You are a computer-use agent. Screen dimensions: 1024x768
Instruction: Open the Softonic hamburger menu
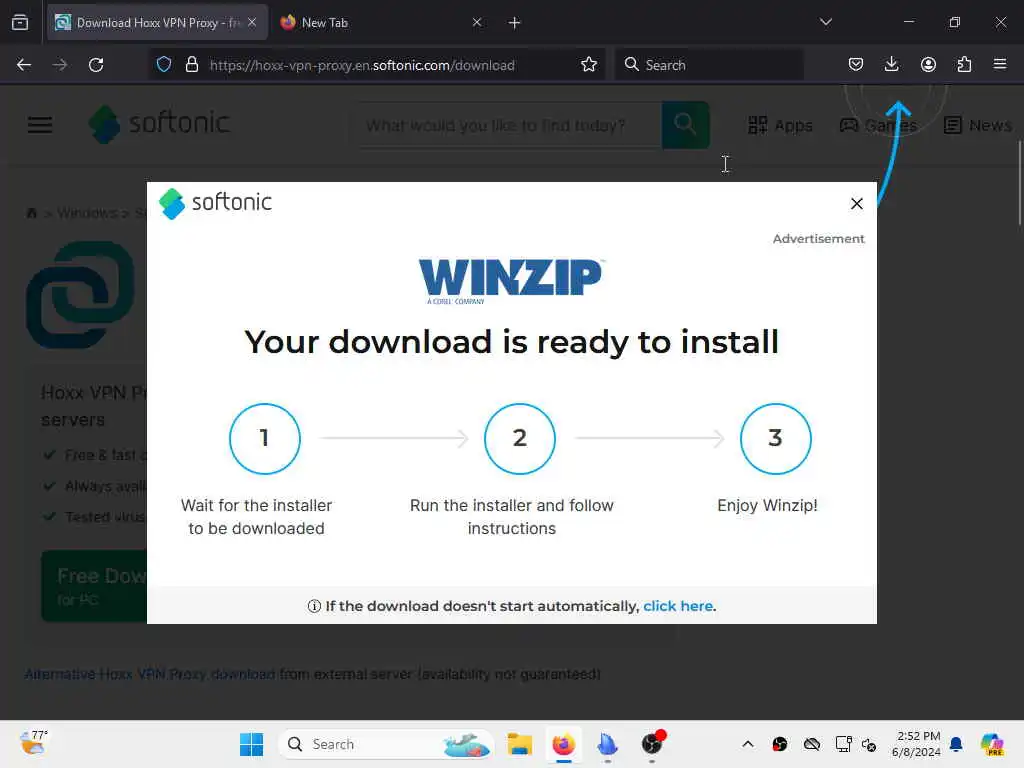click(40, 125)
